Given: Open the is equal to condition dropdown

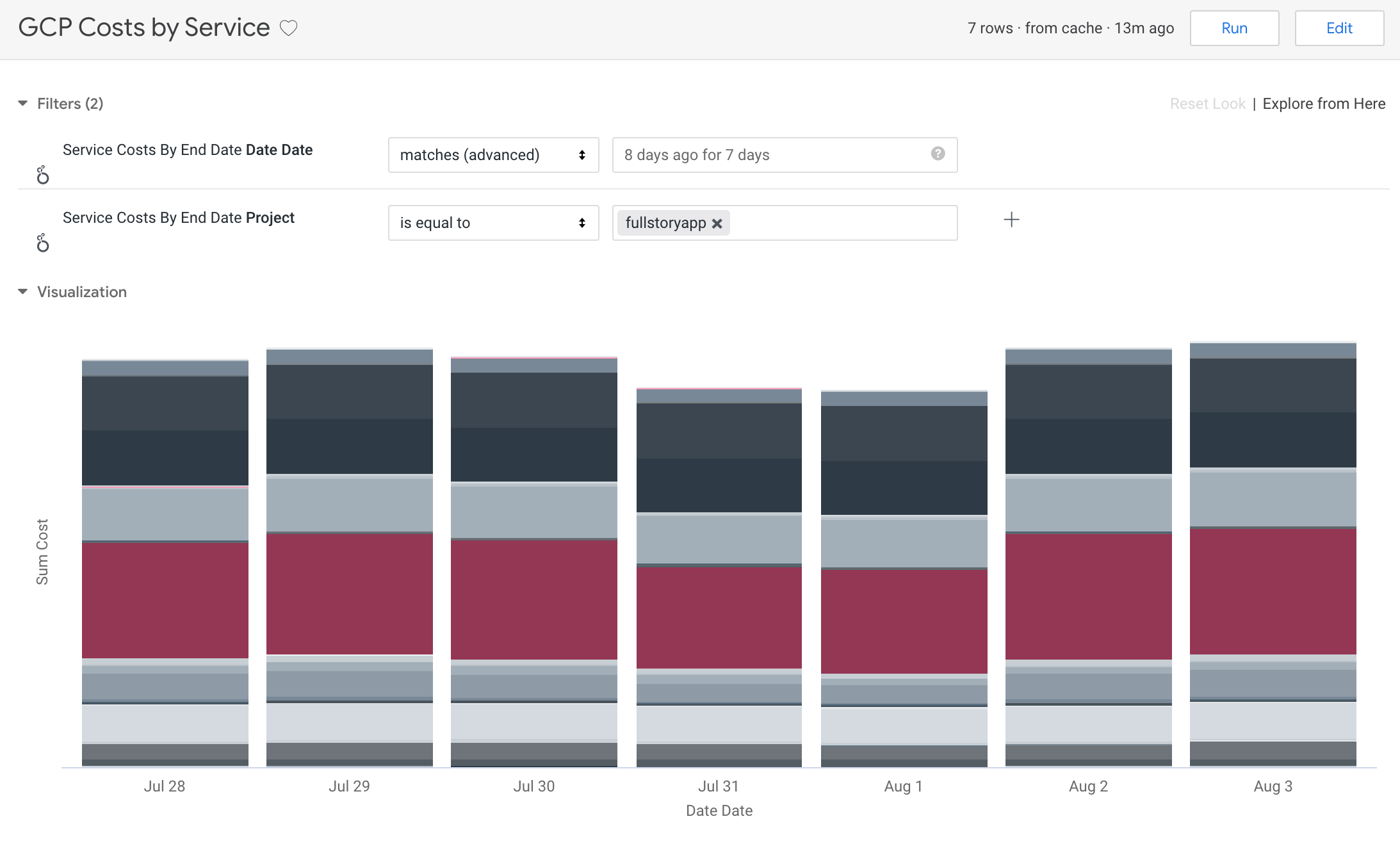Looking at the screenshot, I should (492, 222).
